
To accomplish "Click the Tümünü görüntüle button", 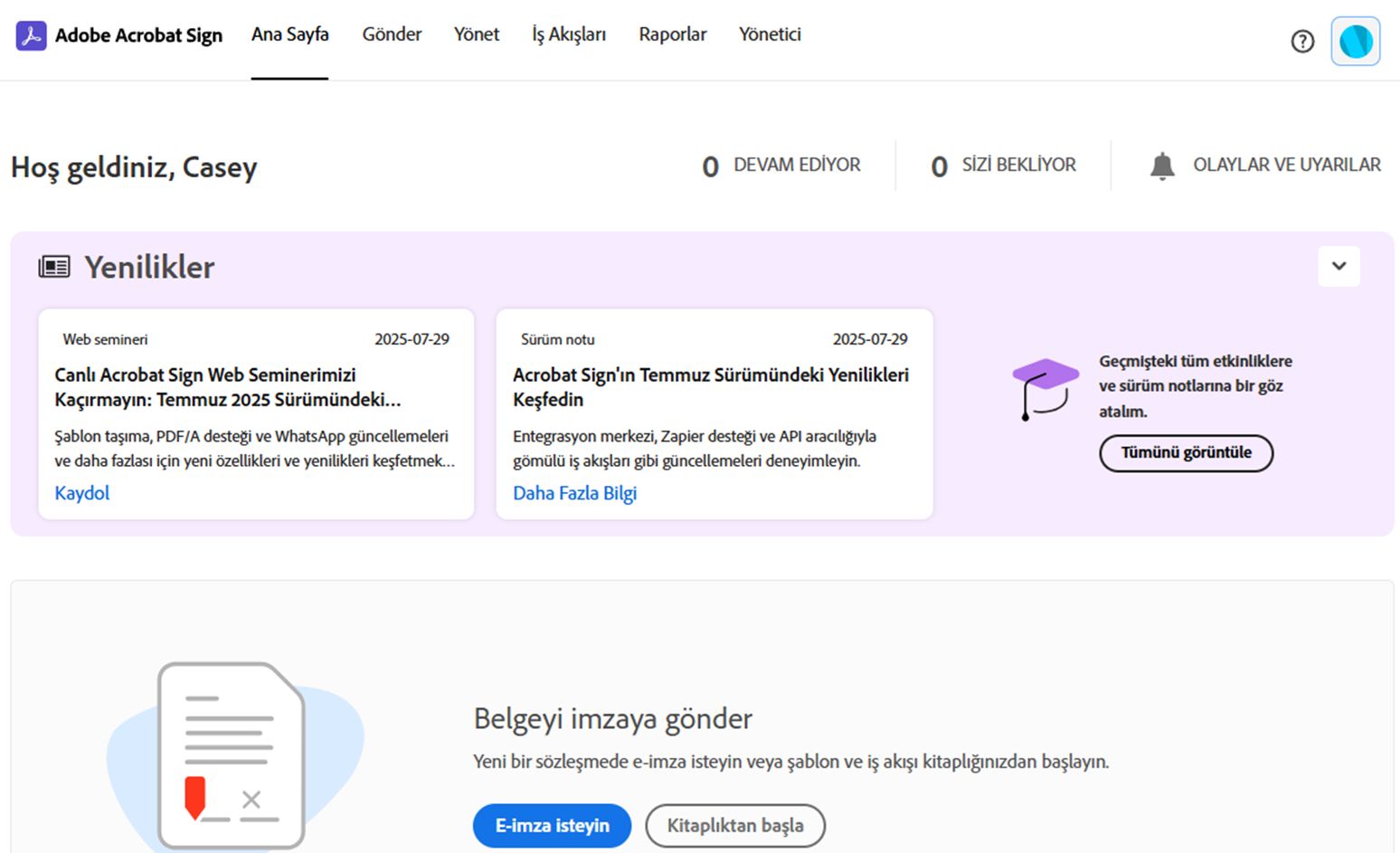I will pyautogui.click(x=1187, y=453).
